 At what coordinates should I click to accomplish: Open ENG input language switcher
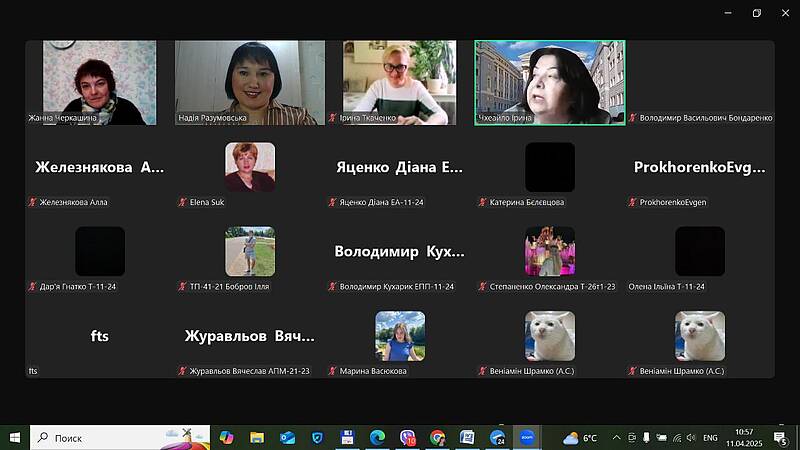710,437
